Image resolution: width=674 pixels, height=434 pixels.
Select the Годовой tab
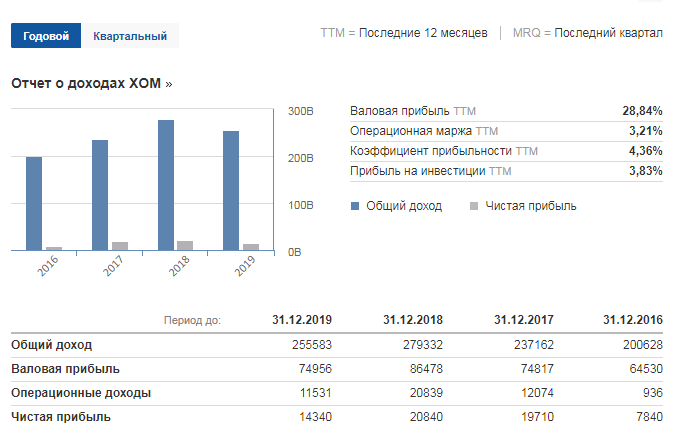pyautogui.click(x=46, y=36)
